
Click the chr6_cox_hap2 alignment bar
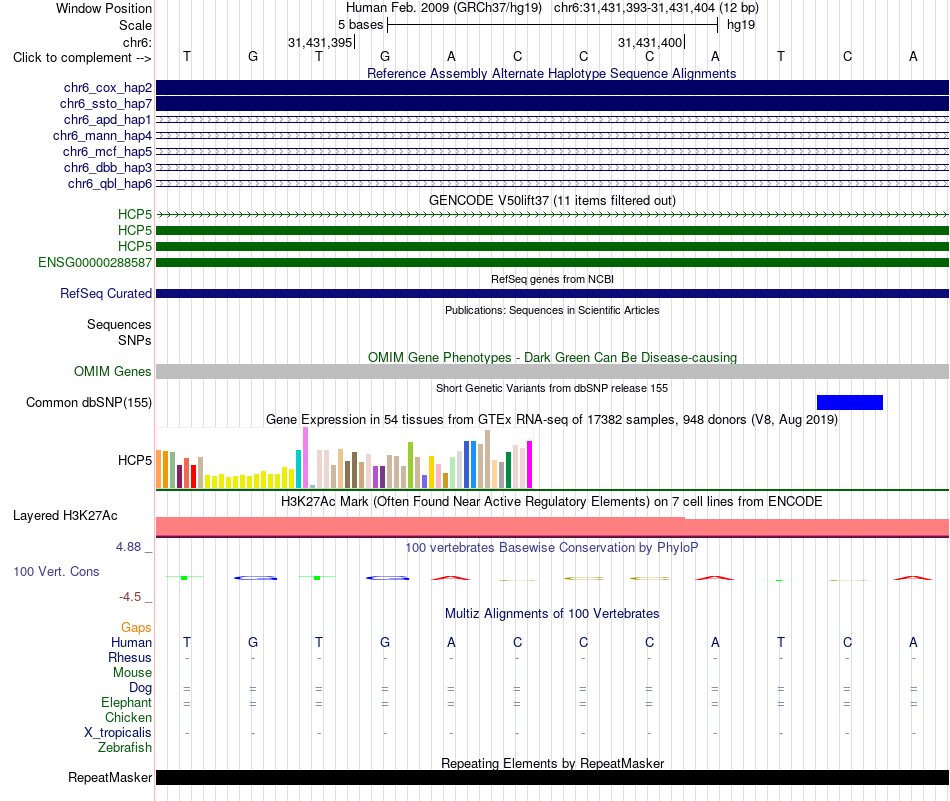[x=552, y=88]
